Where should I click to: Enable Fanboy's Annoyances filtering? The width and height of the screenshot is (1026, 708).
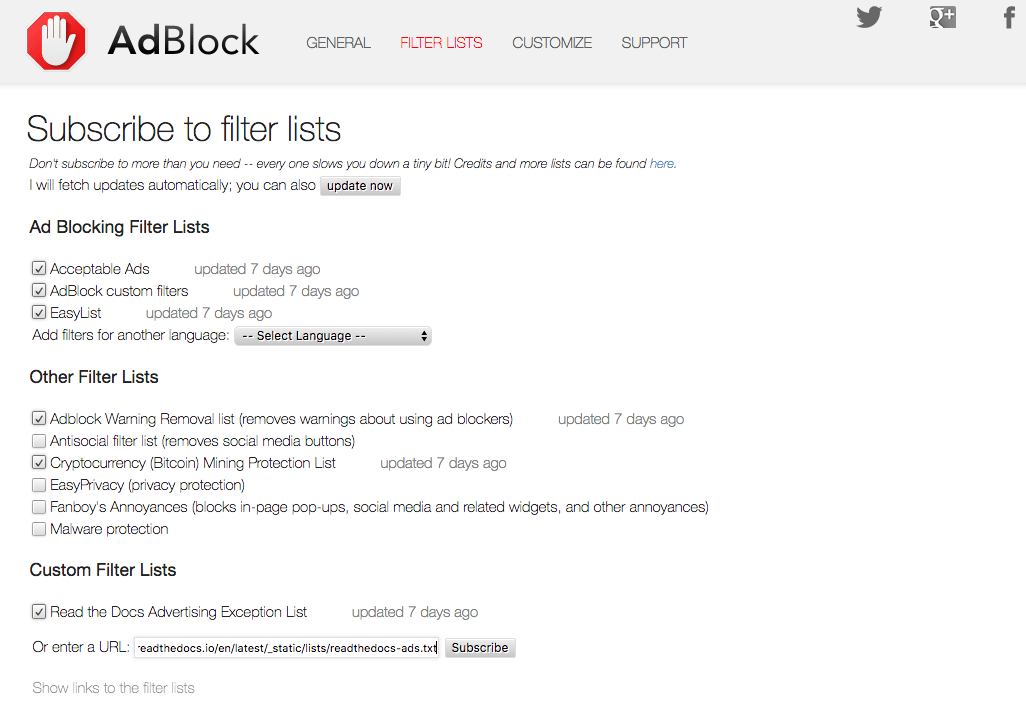pos(38,506)
